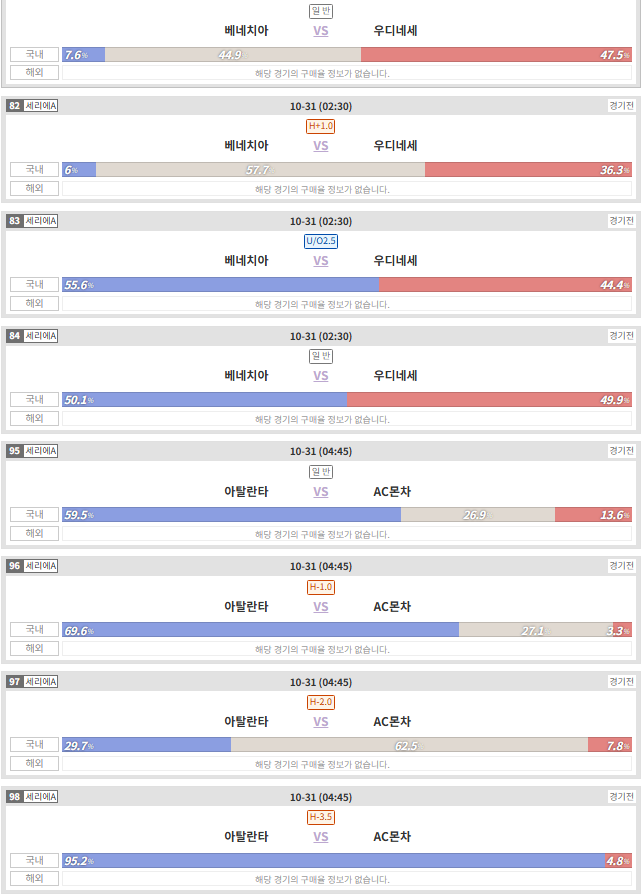
Task: Select the 국내 tab in match 82
Action: point(34,169)
